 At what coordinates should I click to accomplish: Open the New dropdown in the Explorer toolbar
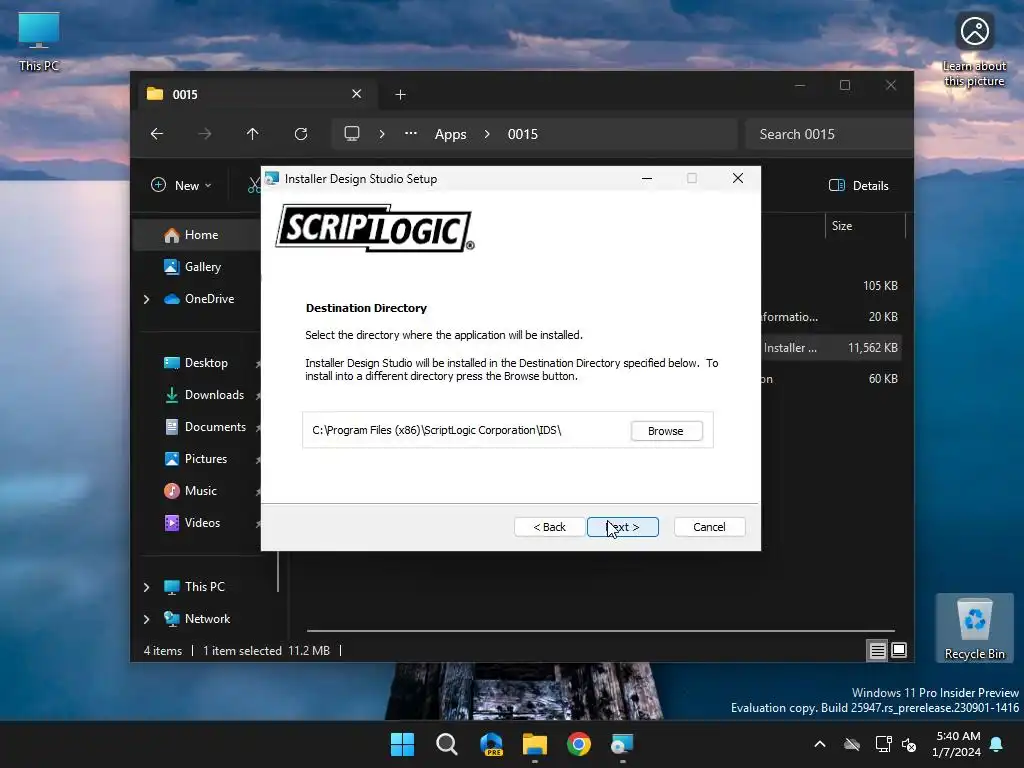pyautogui.click(x=182, y=185)
